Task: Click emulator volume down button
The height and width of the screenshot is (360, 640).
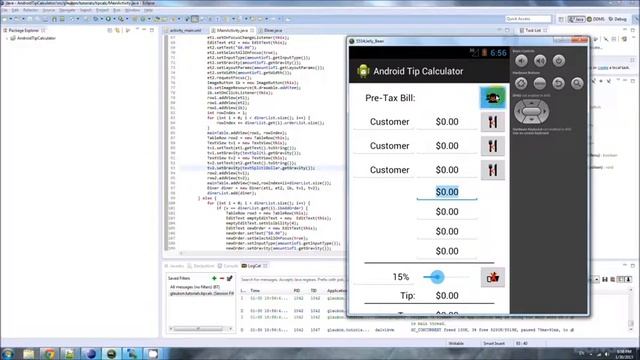Action: (521, 61)
